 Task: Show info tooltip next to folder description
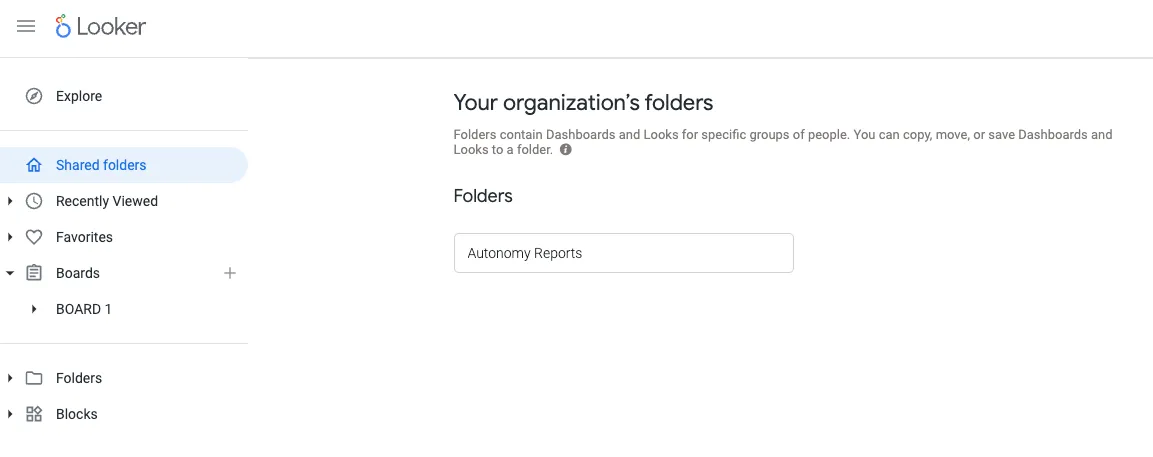click(565, 149)
